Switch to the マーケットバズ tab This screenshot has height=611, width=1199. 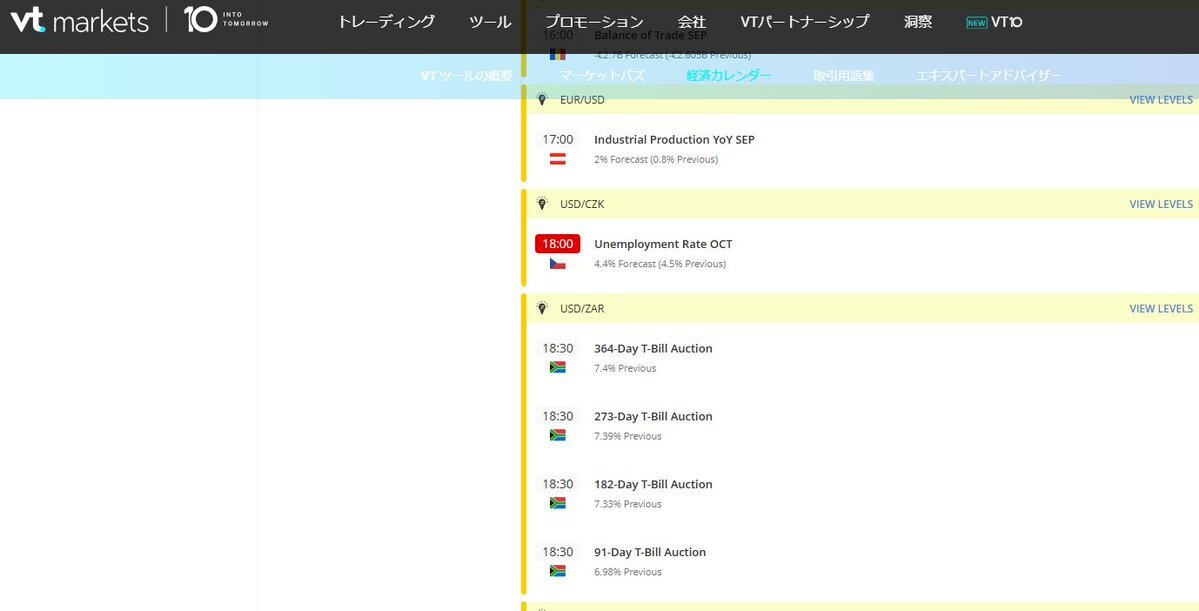tap(602, 76)
